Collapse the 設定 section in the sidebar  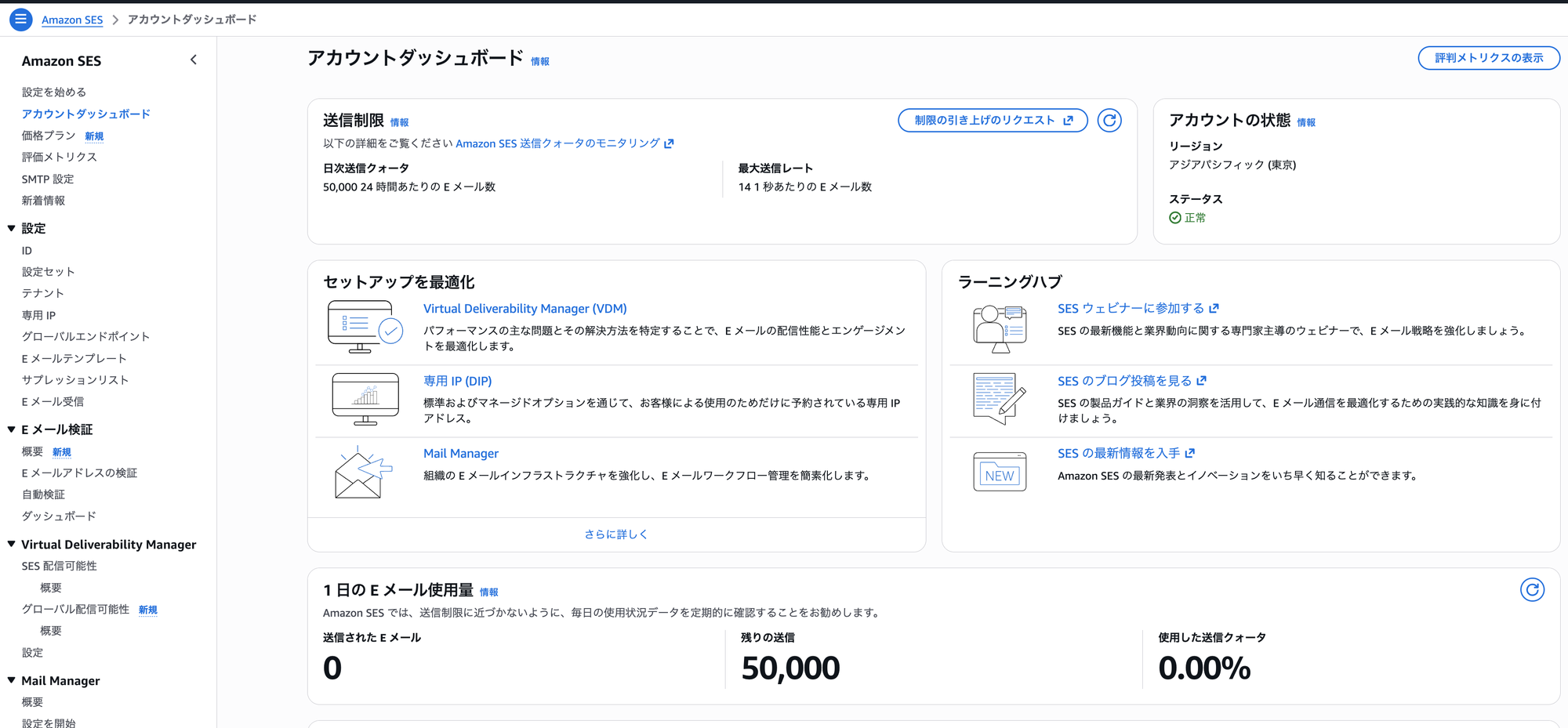click(x=12, y=228)
